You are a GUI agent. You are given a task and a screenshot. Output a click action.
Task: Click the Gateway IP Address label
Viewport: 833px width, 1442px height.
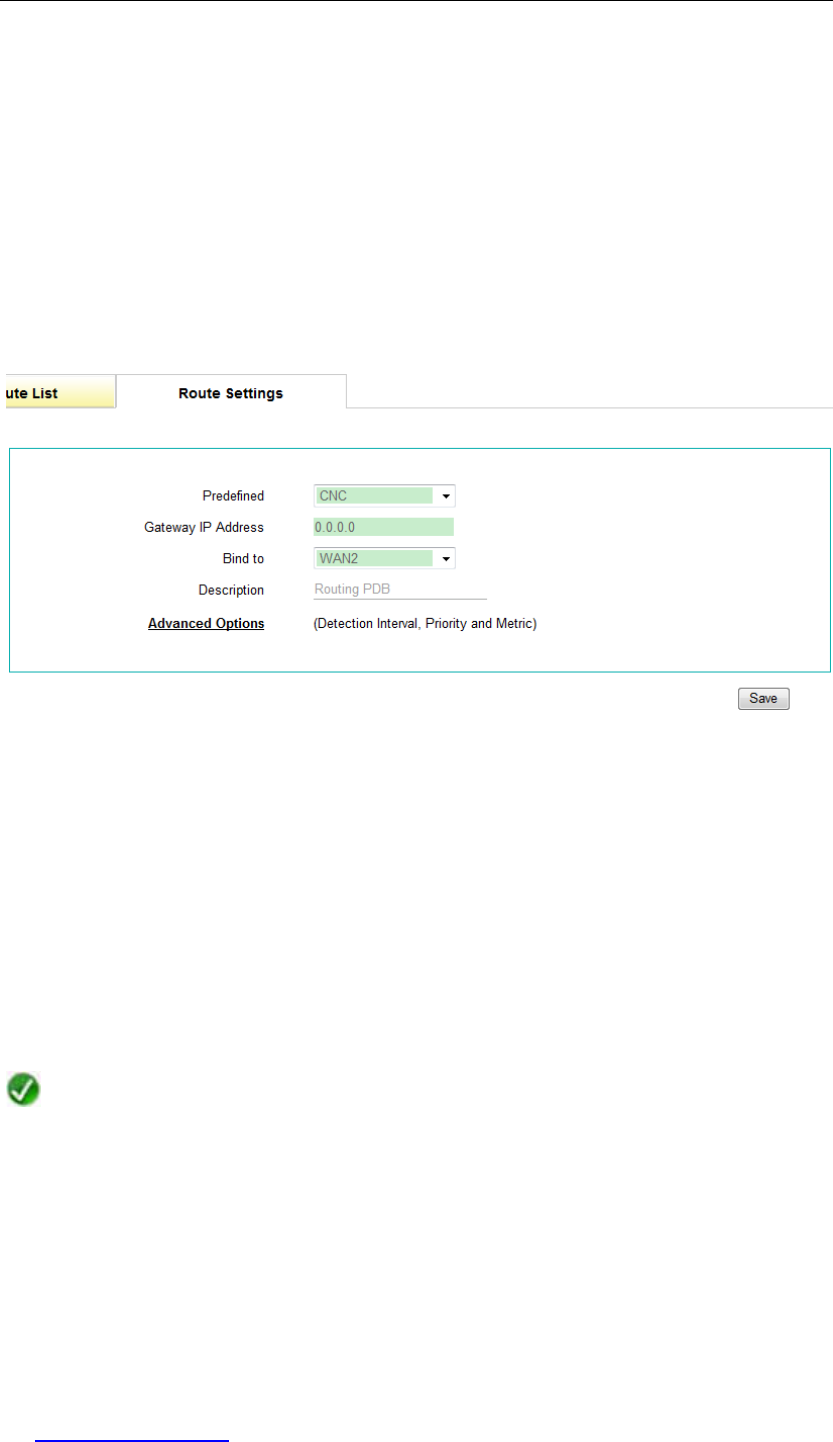(x=204, y=527)
